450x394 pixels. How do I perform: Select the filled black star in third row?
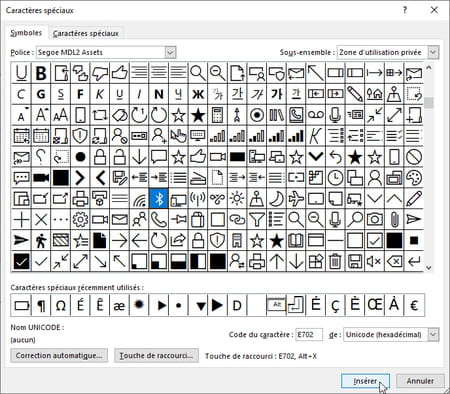198,115
